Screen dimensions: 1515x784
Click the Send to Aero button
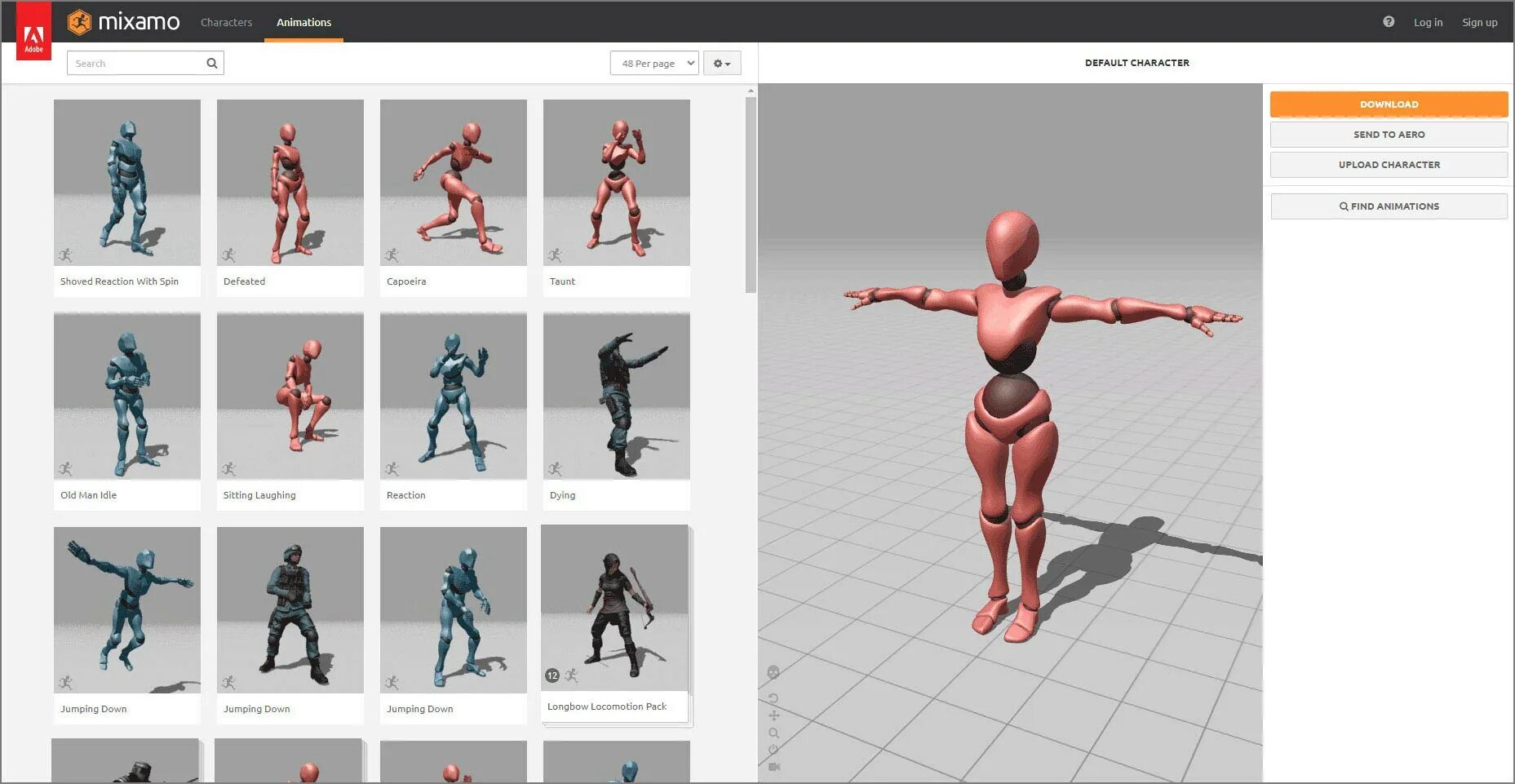(1389, 135)
